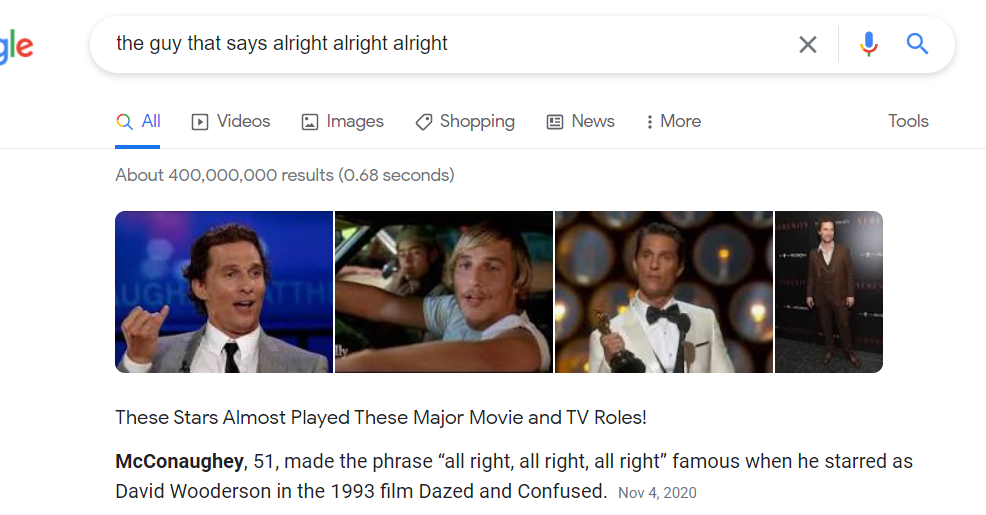Go to the News tab
This screenshot has width=986, height=515.
click(x=581, y=121)
